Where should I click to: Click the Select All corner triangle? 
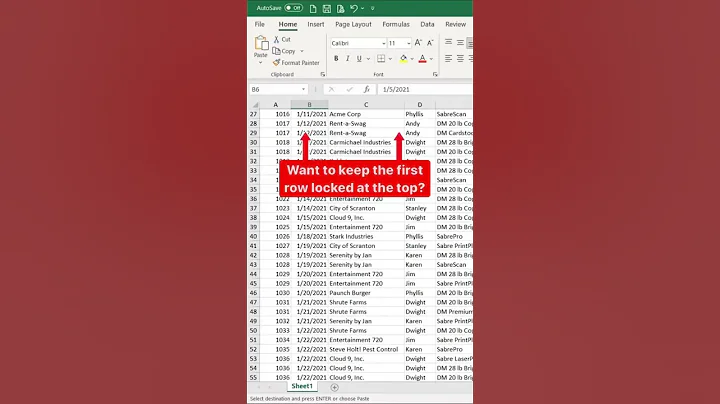coord(255,105)
